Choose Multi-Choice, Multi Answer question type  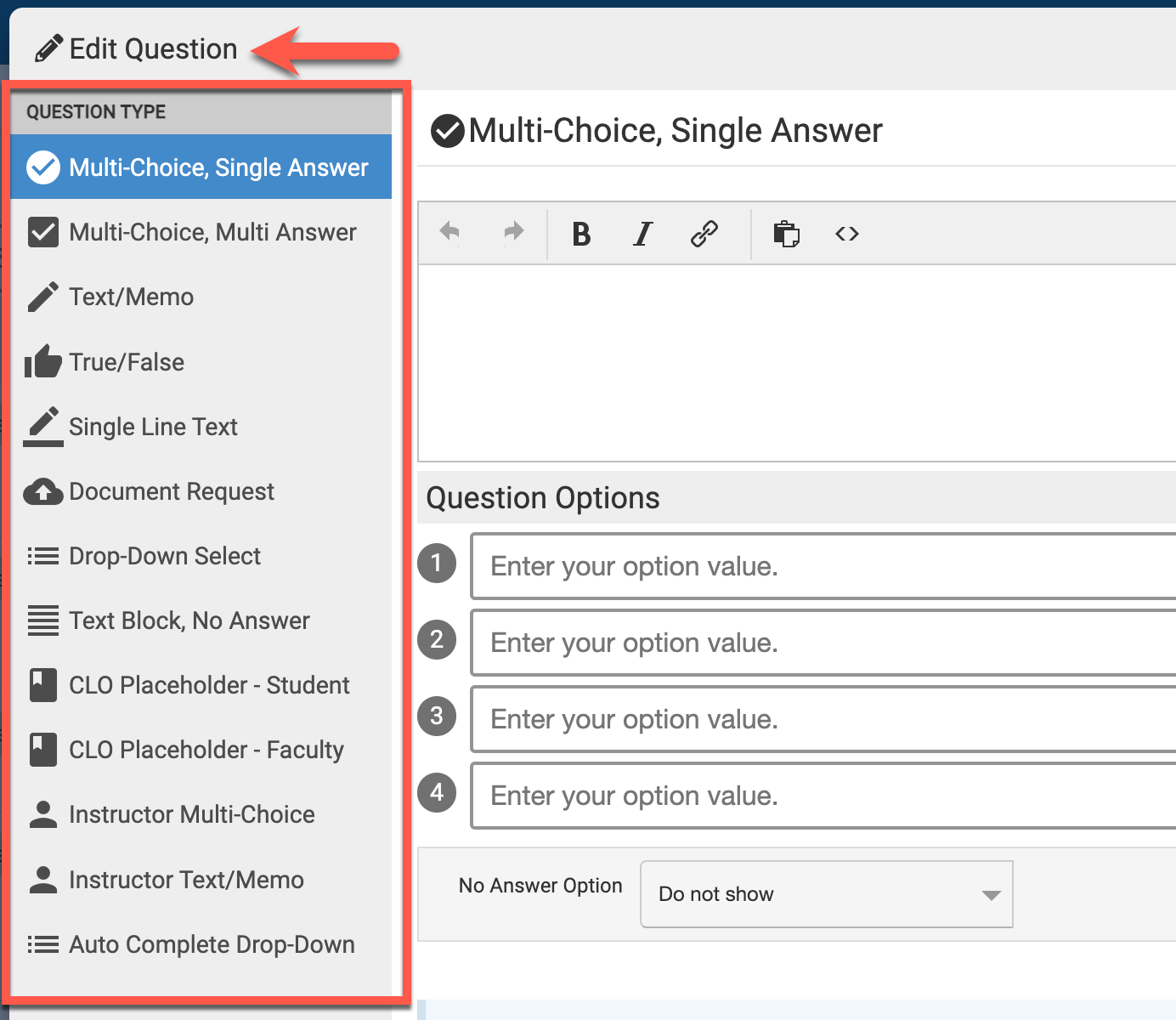(x=212, y=232)
